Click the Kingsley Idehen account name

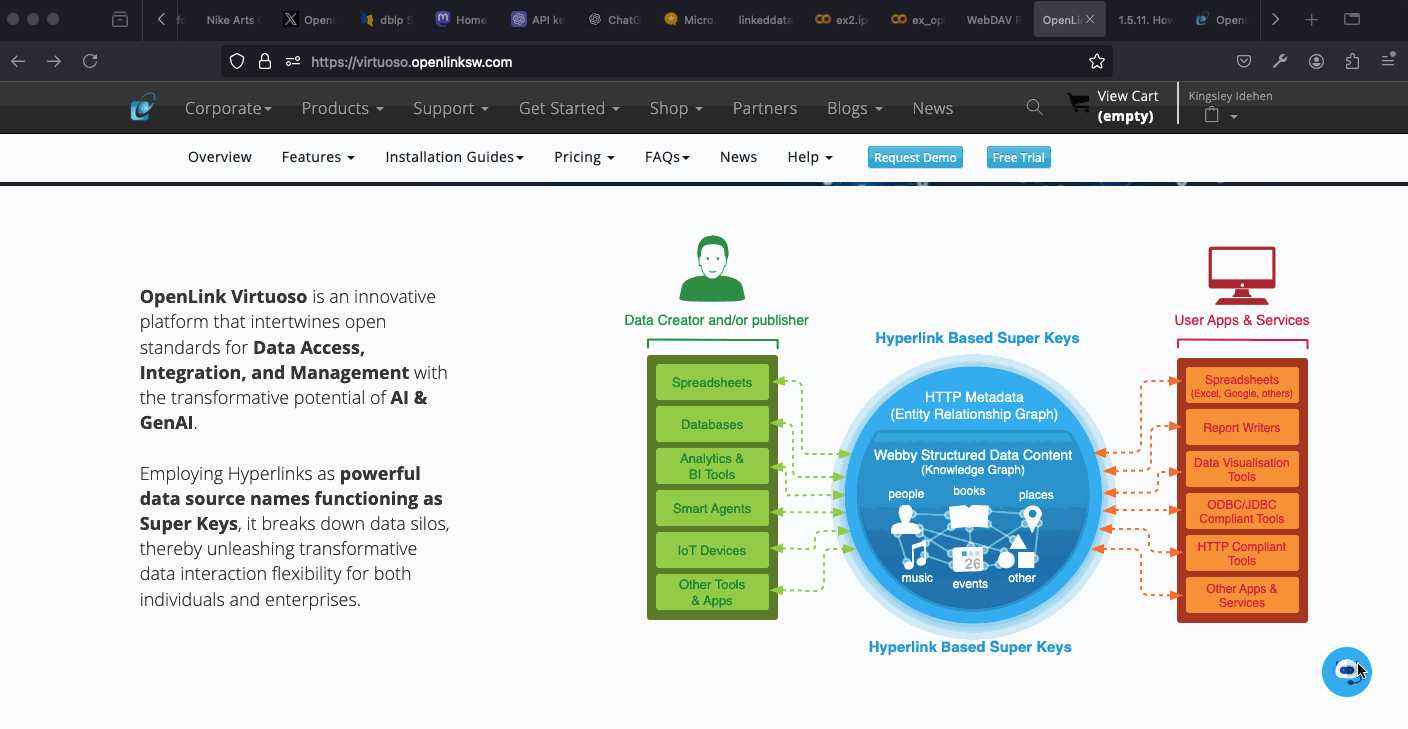click(1230, 96)
